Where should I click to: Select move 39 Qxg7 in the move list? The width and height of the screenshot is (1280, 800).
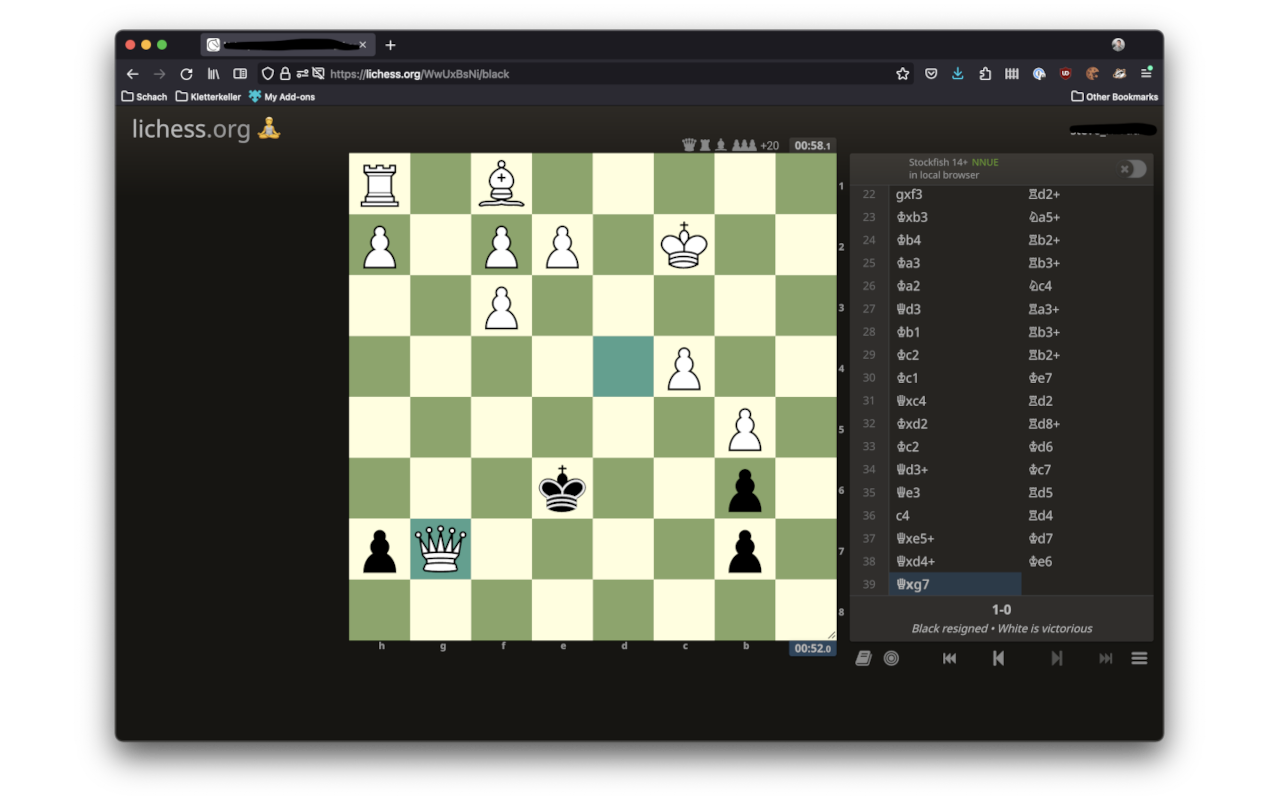point(955,584)
